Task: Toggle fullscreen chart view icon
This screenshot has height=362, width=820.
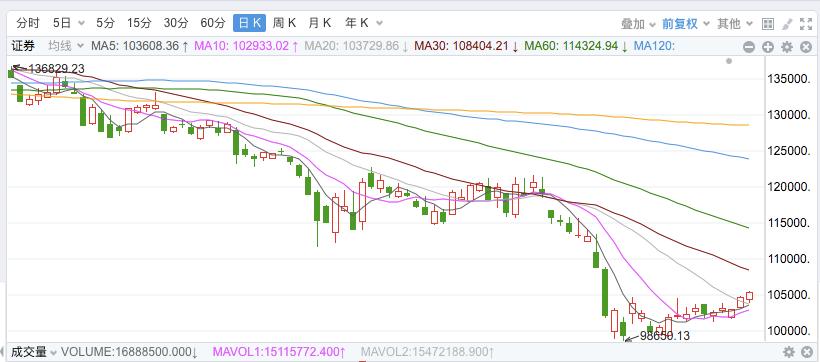Action: (x=806, y=24)
